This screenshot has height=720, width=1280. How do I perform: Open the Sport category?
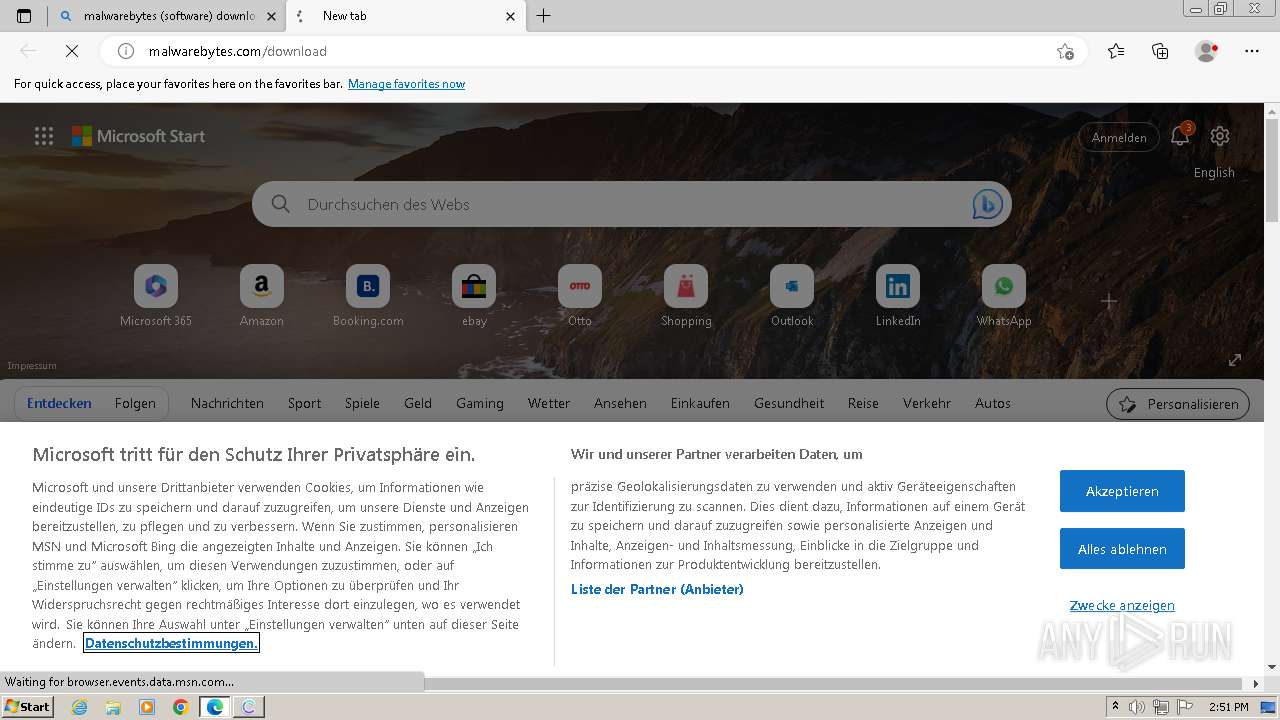pos(304,404)
